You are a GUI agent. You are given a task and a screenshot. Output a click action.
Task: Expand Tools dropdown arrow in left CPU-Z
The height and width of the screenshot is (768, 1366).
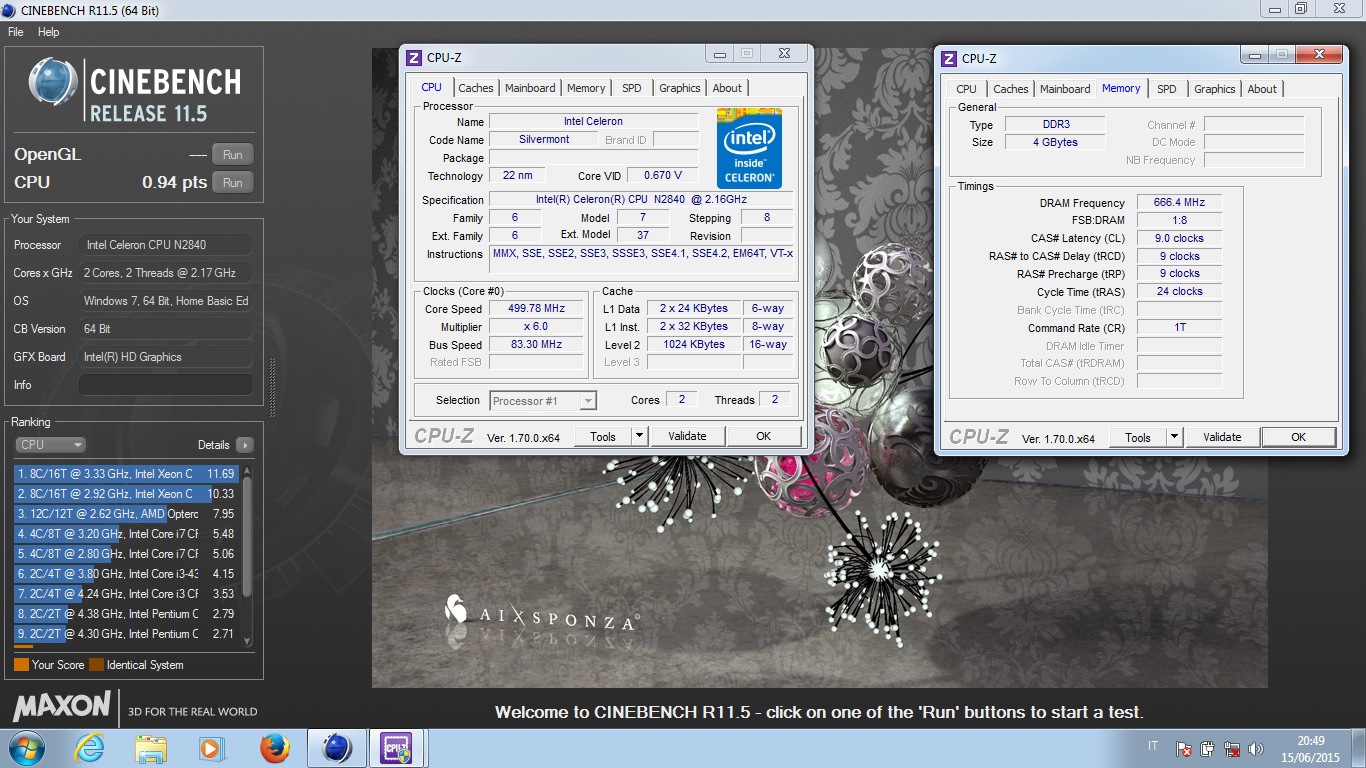(640, 436)
